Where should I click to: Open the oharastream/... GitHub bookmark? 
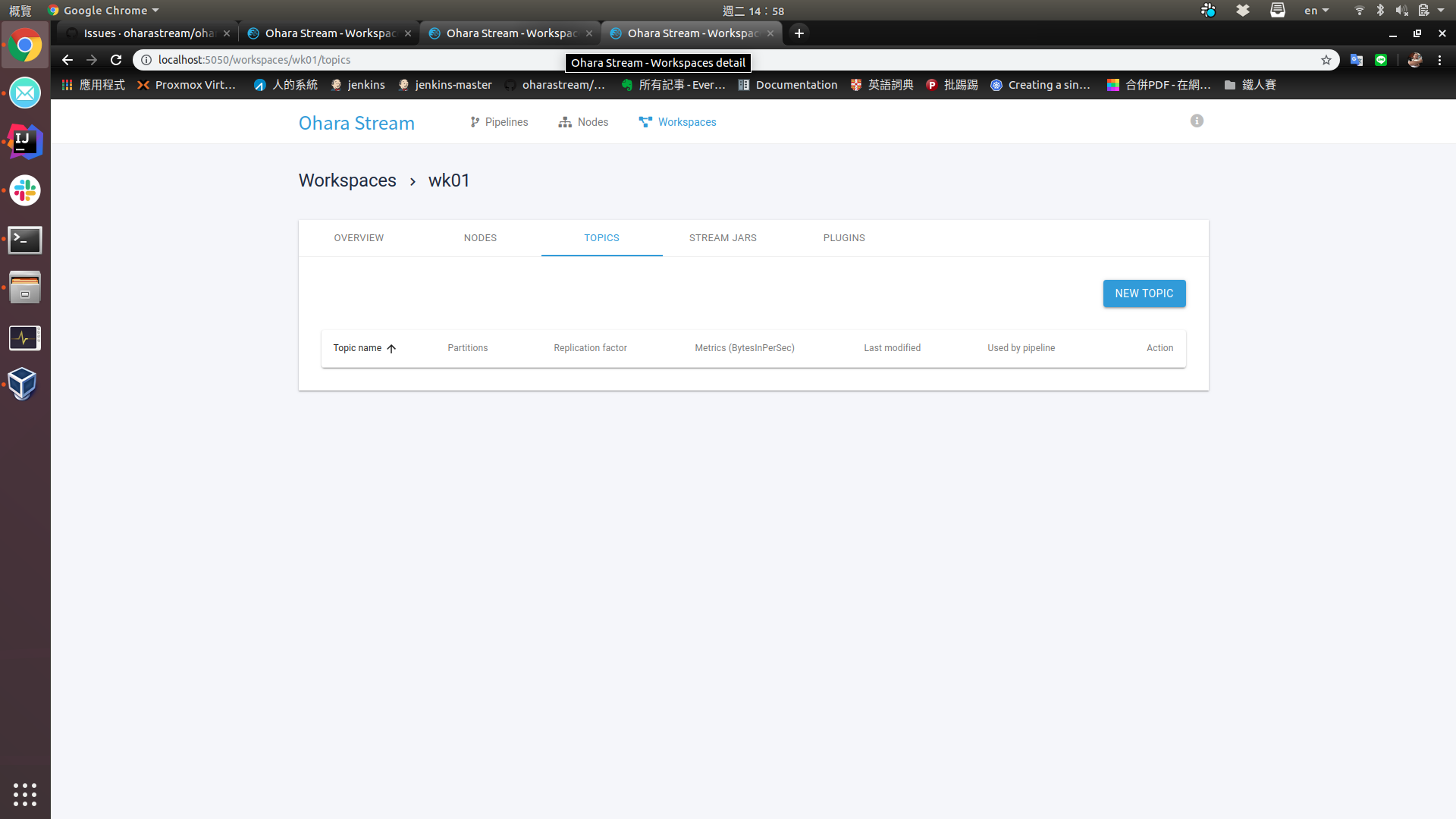[x=555, y=85]
